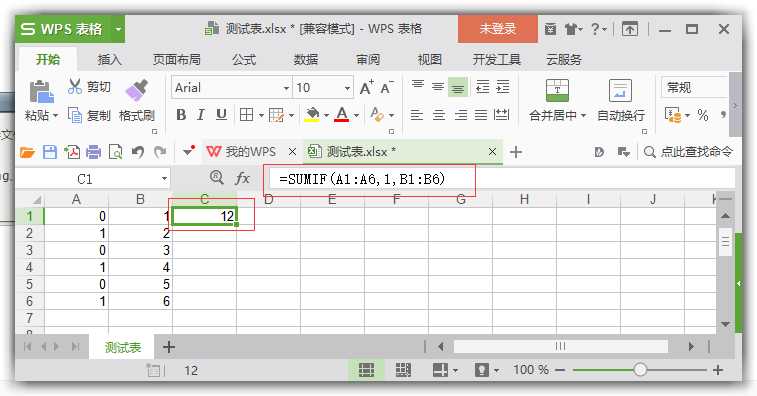Switch to the 数据 ribbon tab
Screen dimensions: 757x396
pos(306,59)
